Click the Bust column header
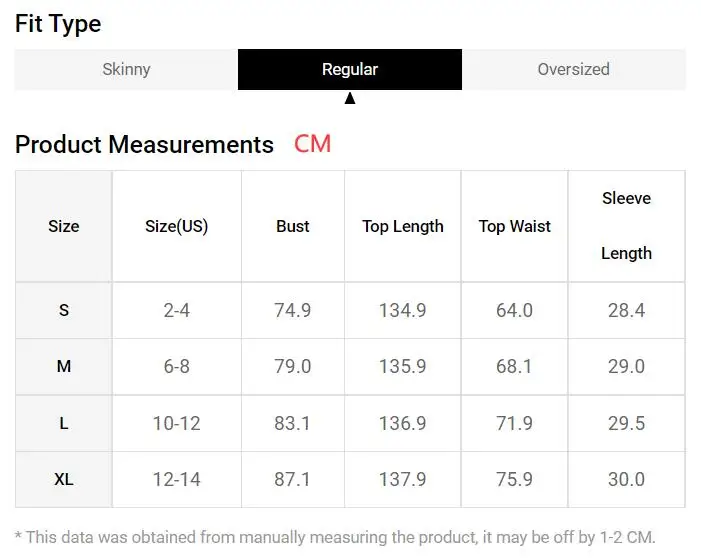 [x=293, y=226]
